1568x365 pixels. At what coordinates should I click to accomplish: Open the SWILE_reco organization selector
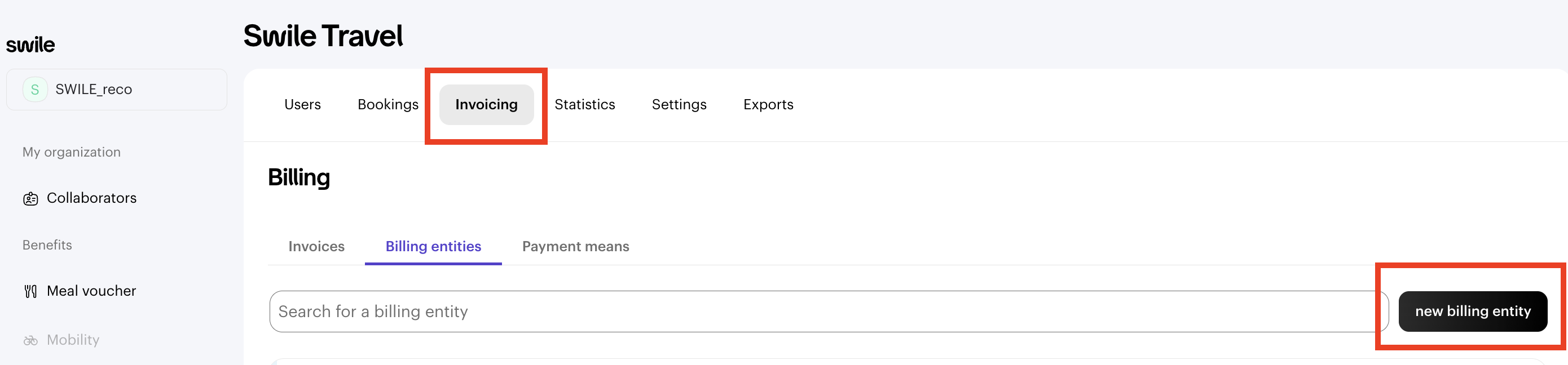click(116, 90)
